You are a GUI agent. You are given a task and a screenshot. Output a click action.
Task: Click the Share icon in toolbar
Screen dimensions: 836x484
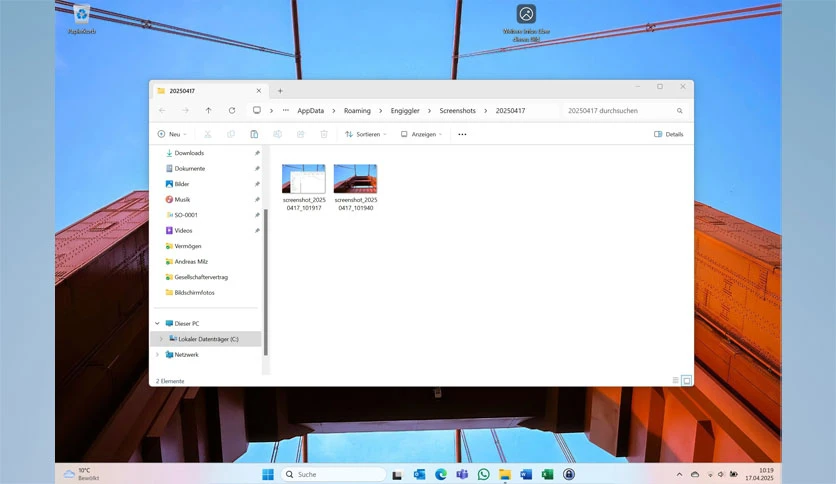click(x=301, y=134)
